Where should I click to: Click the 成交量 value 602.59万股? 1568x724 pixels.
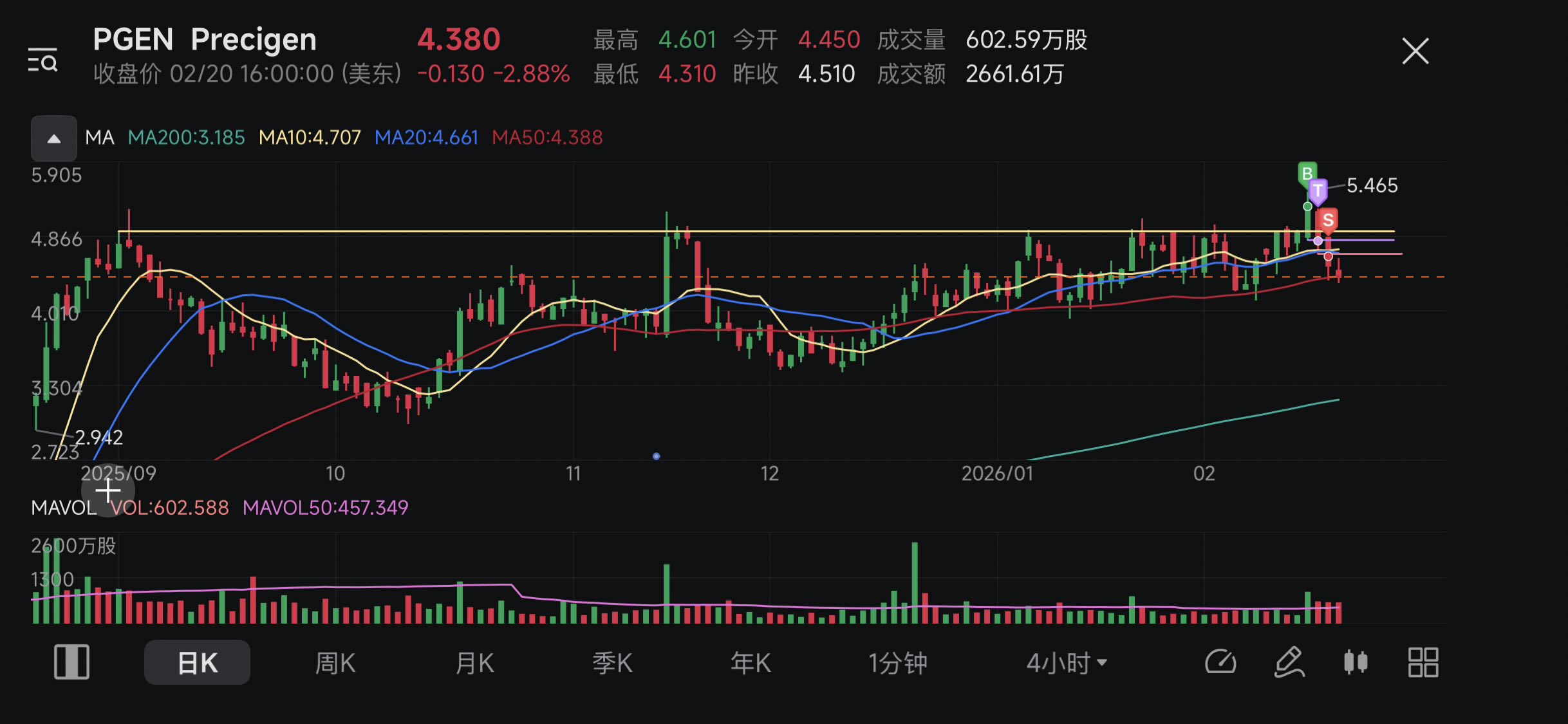(1027, 40)
